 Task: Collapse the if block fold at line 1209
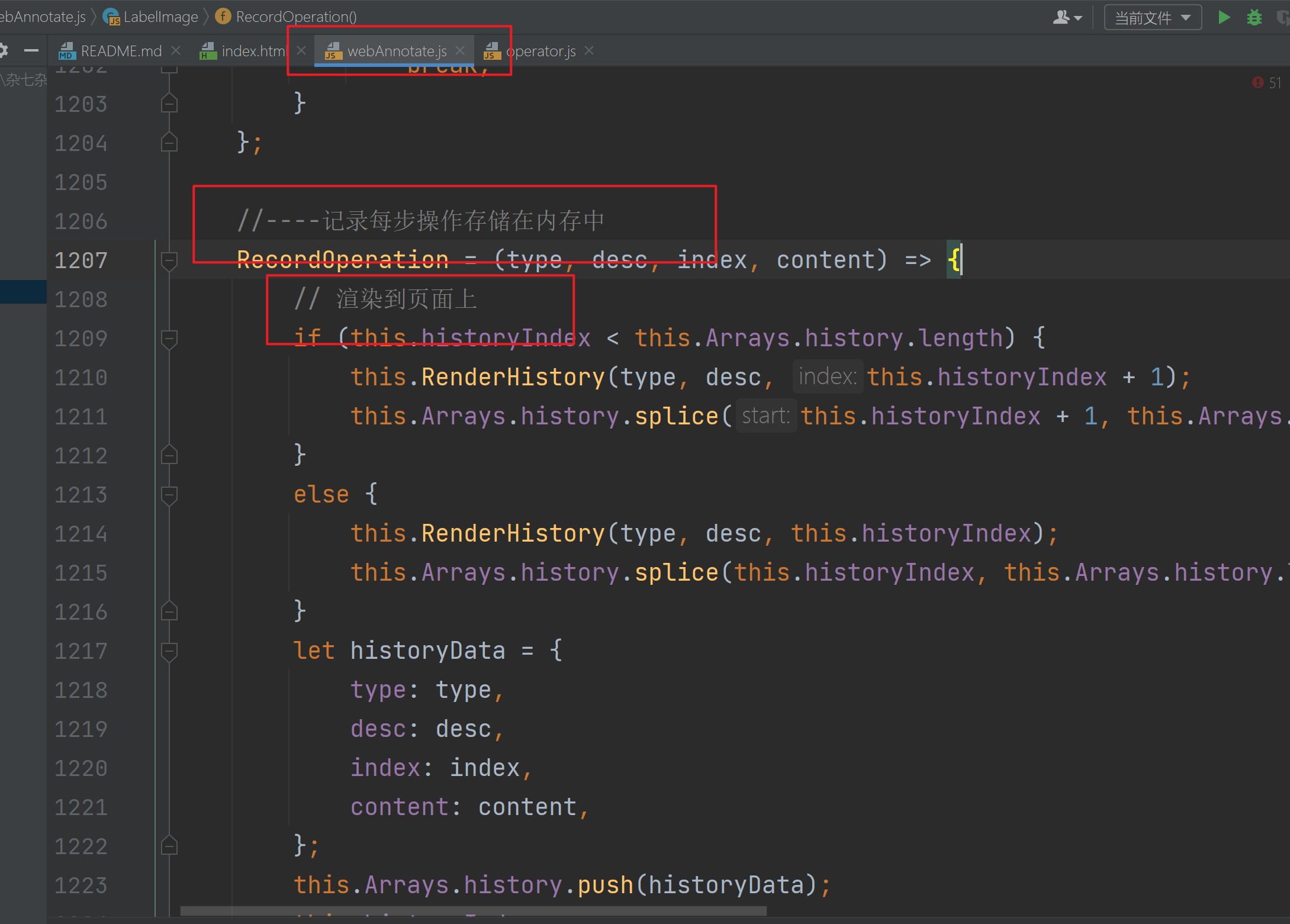click(x=169, y=338)
